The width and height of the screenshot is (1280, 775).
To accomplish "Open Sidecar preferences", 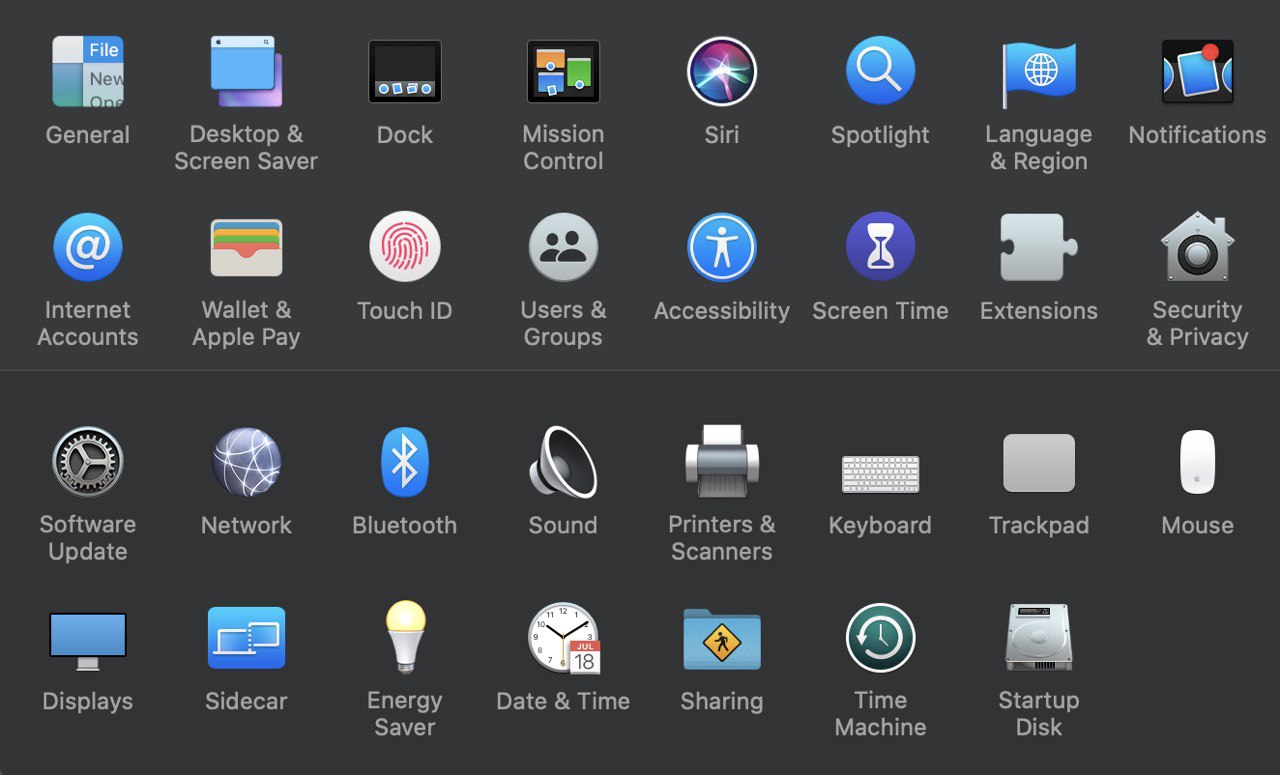I will point(246,638).
